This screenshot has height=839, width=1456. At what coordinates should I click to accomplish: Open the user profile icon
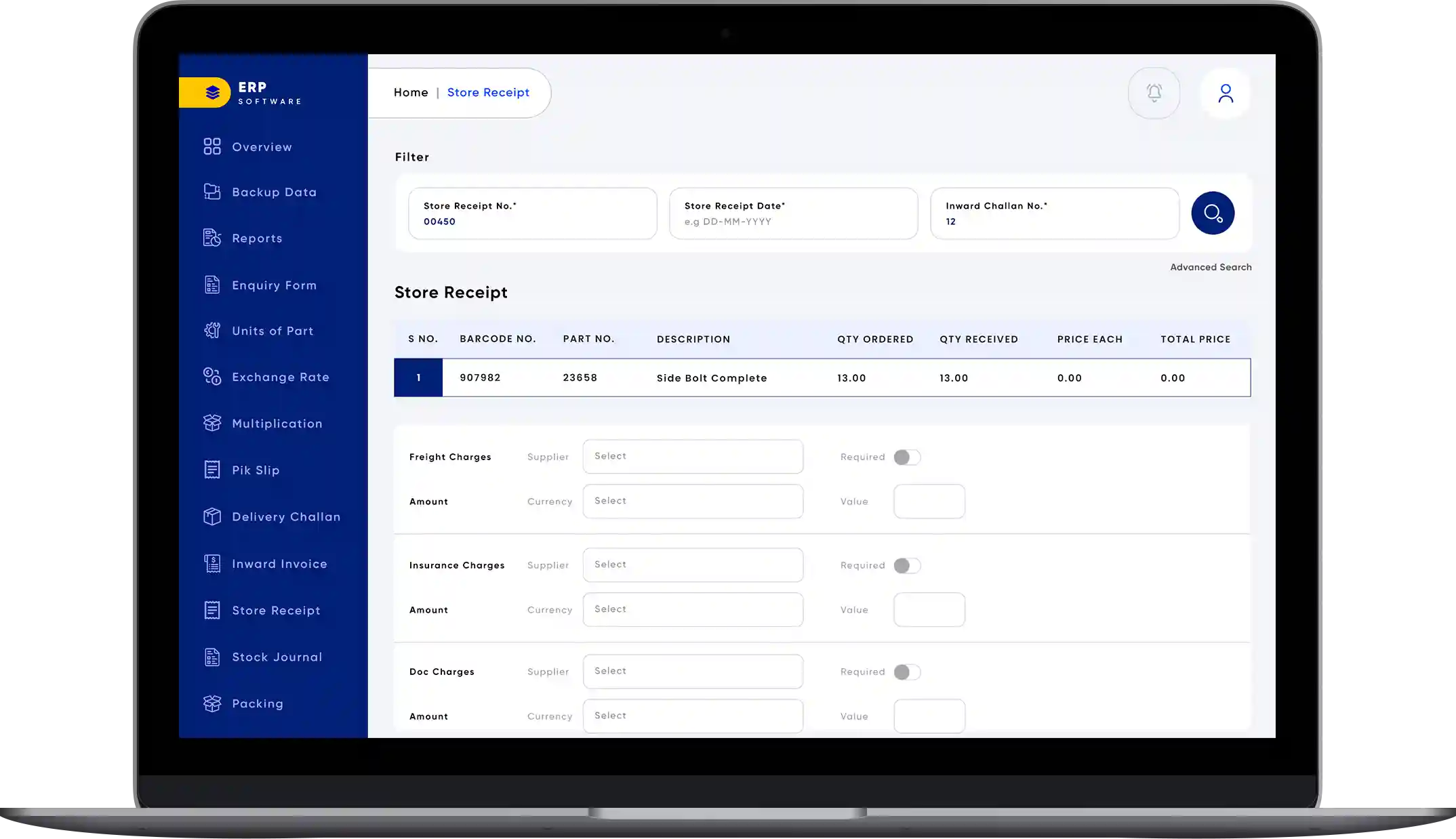coord(1226,93)
